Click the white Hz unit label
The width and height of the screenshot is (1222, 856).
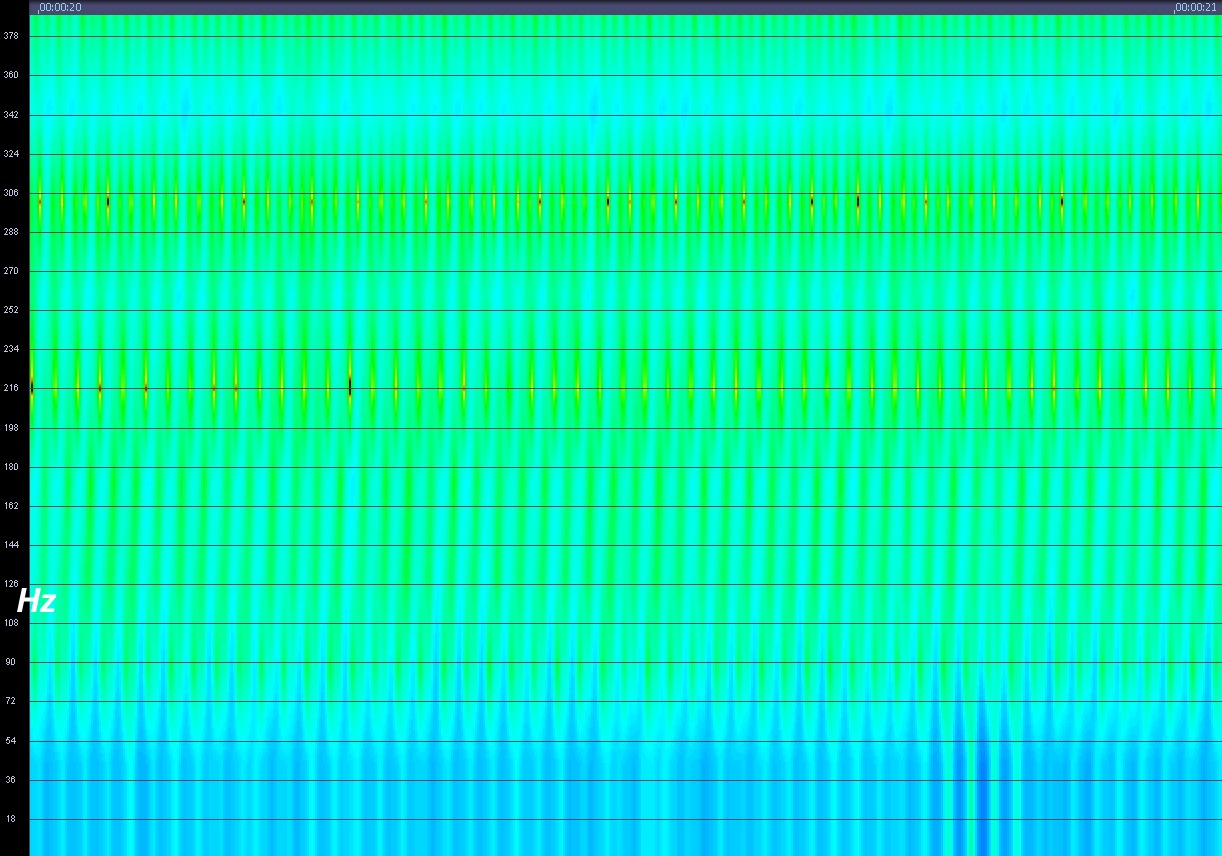36,602
